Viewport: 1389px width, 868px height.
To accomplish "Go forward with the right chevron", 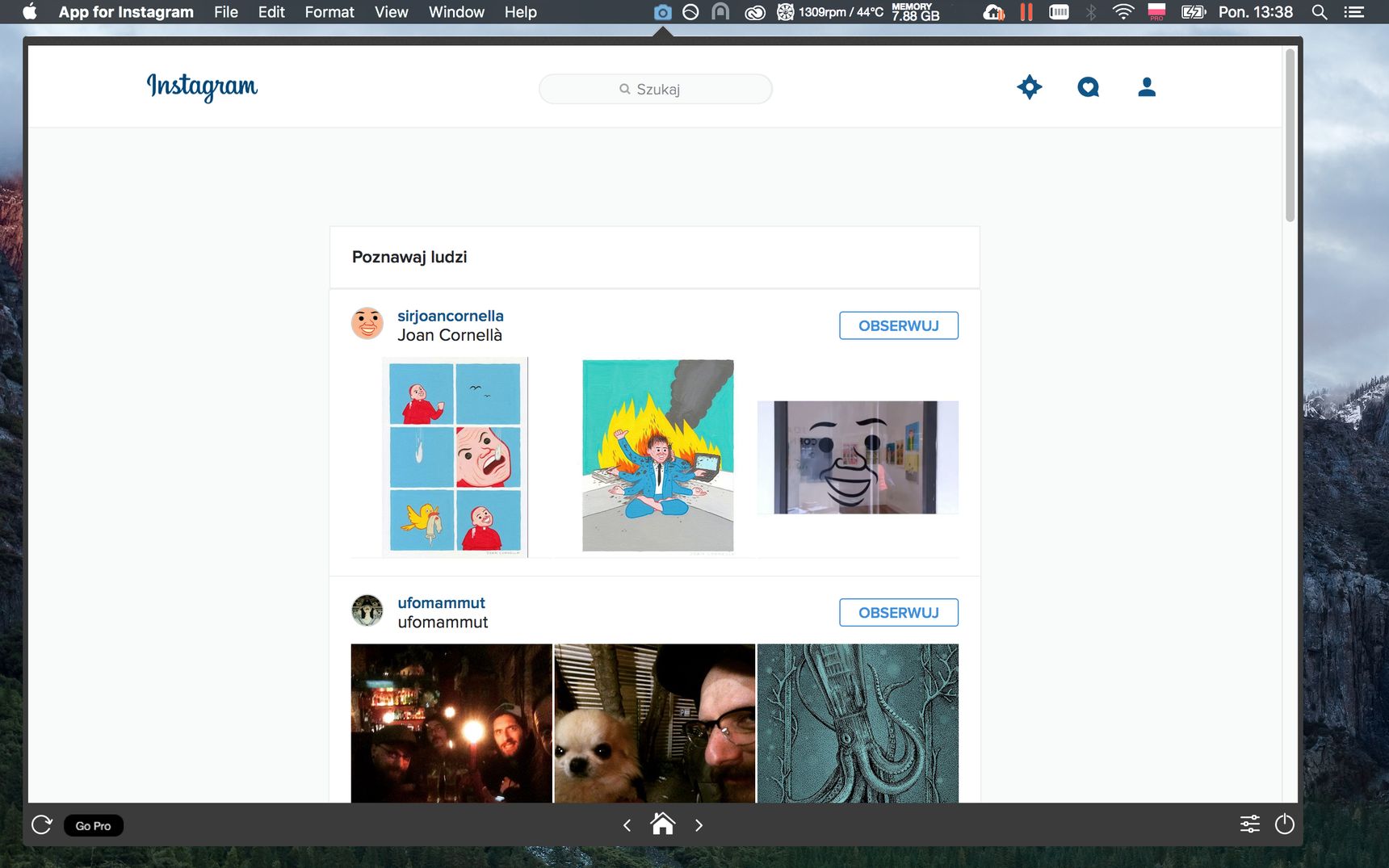I will click(x=699, y=825).
